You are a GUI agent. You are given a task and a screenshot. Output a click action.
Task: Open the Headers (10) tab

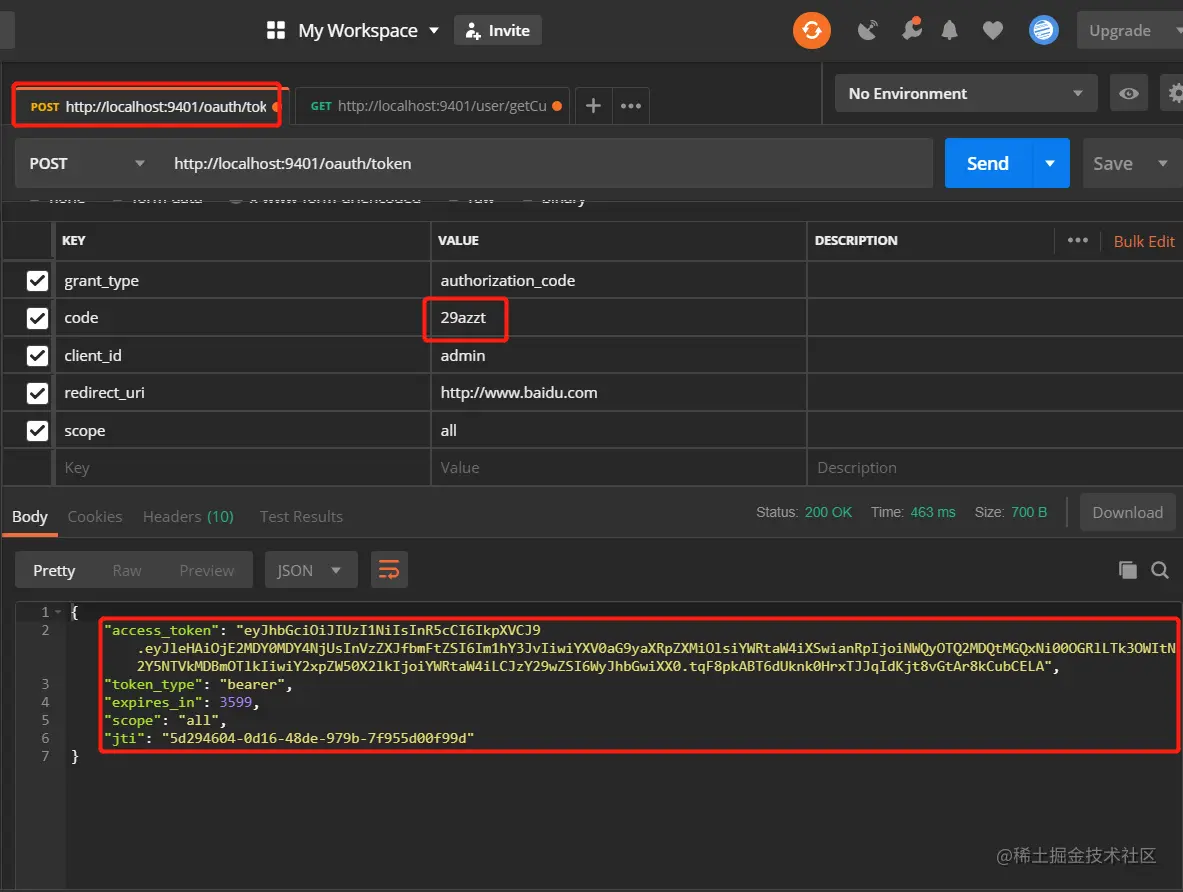188,516
